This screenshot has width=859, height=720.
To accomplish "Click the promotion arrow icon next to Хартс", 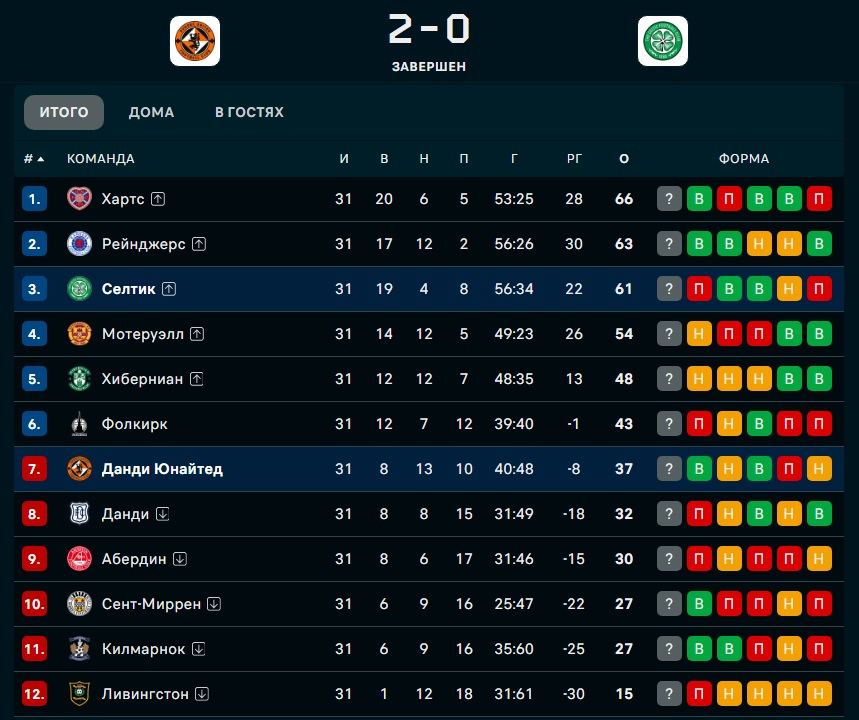I will point(158,199).
